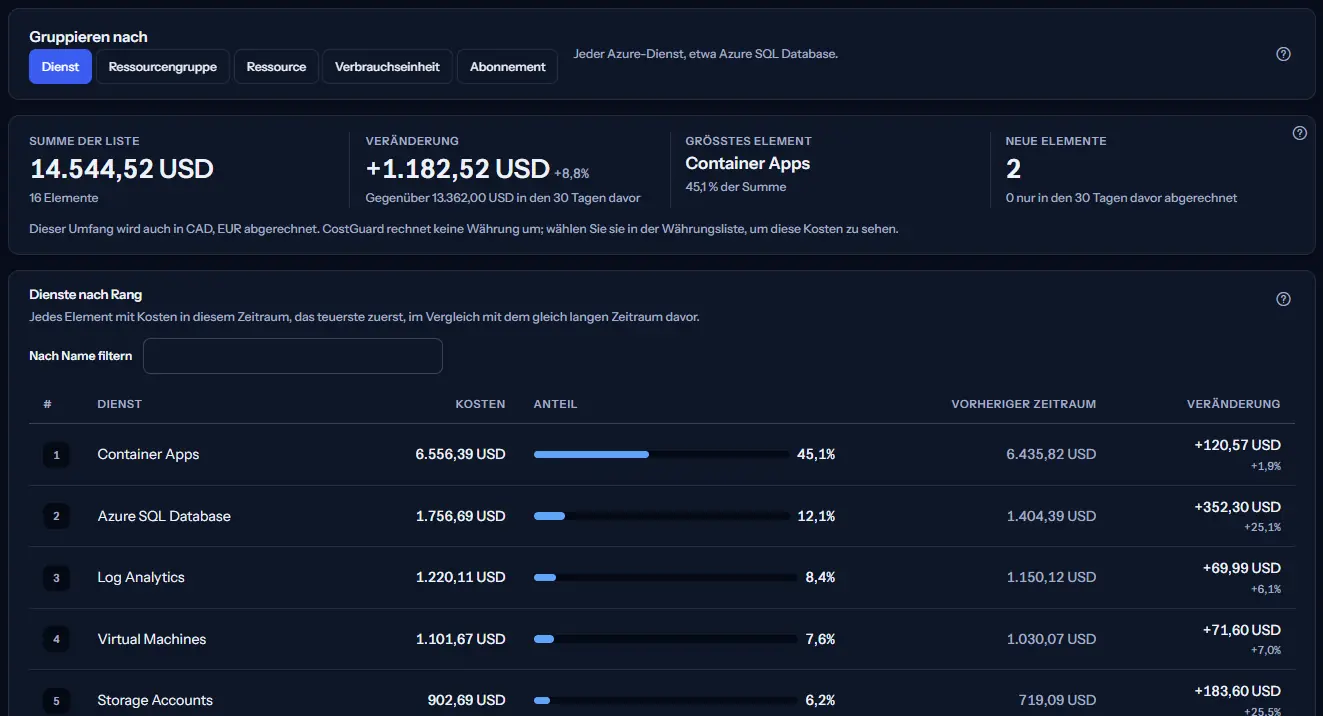
Task: Select the Virtual Machines row name
Action: 152,640
